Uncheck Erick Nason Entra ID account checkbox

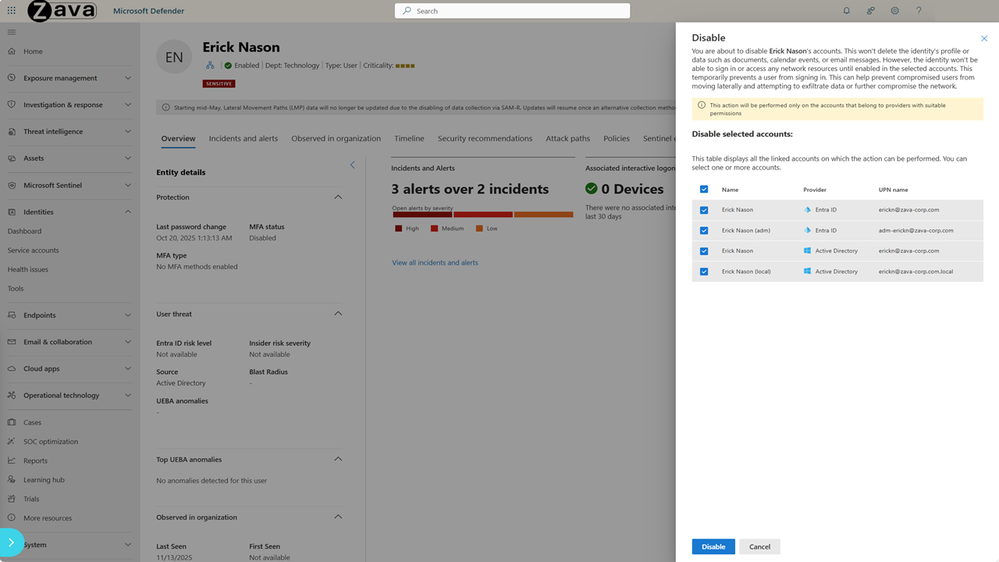click(x=704, y=210)
